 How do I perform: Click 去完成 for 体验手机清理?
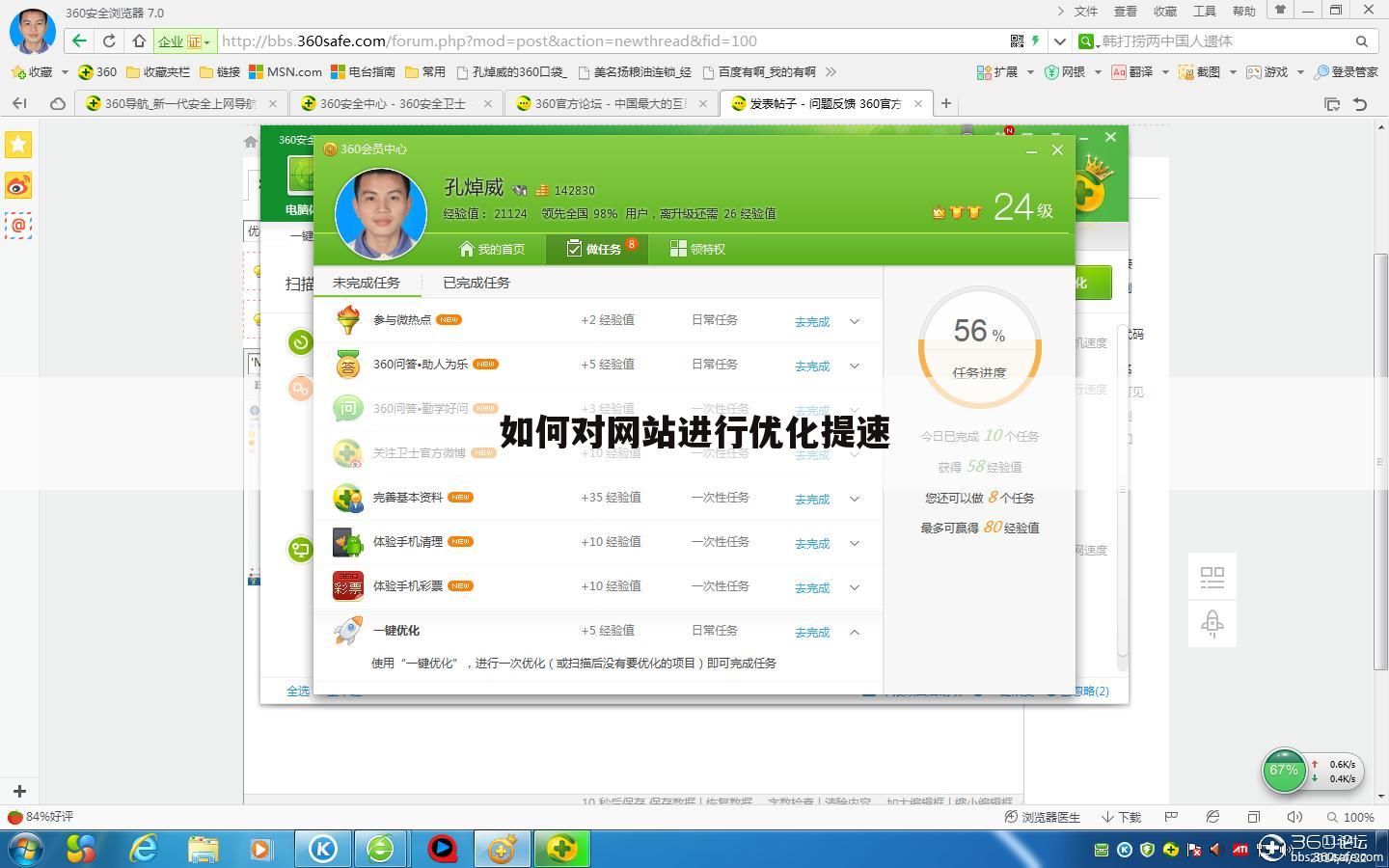tap(812, 544)
